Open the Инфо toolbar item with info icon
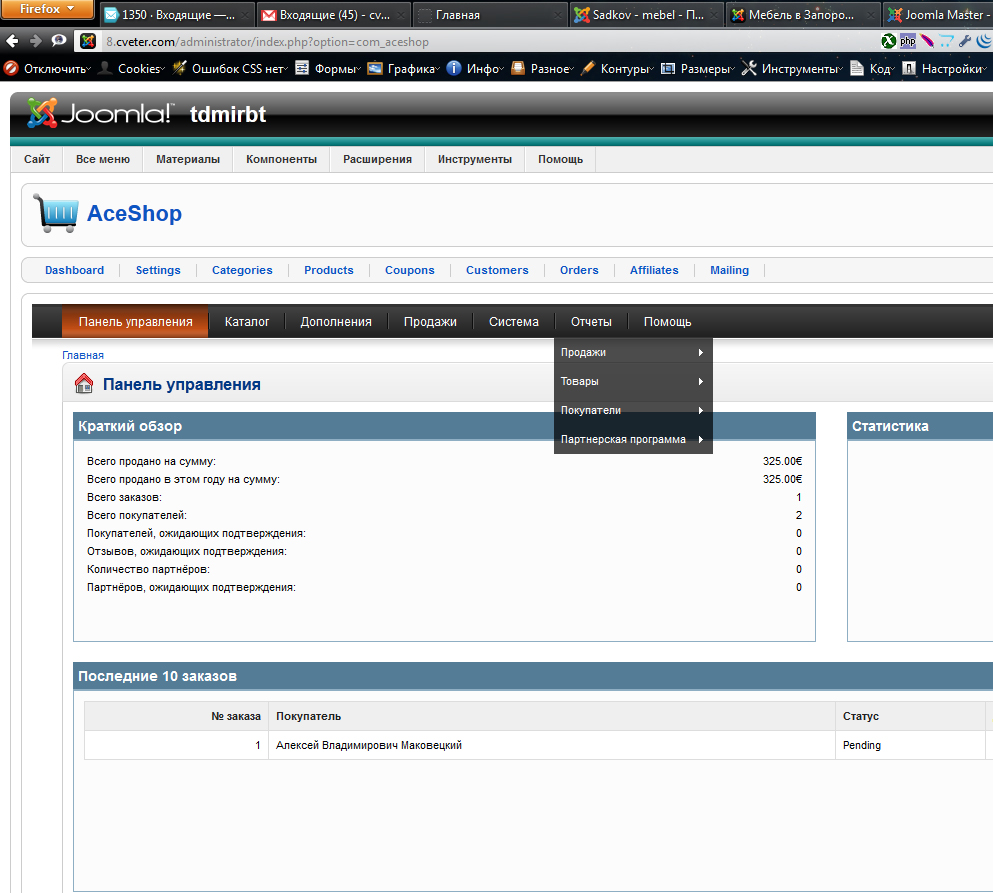This screenshot has width=993, height=893. tap(473, 69)
